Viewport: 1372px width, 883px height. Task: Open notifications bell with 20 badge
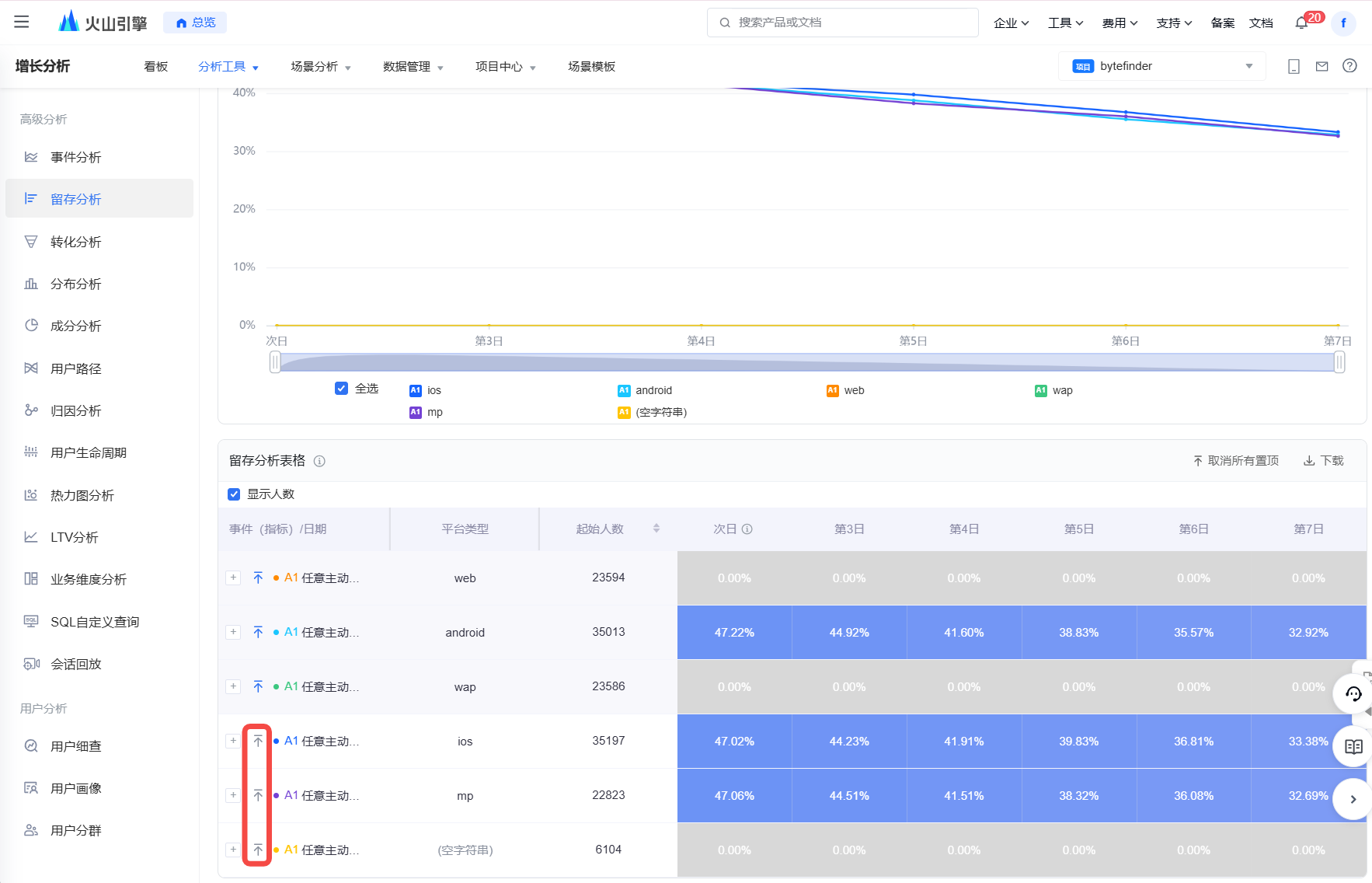click(x=1301, y=23)
